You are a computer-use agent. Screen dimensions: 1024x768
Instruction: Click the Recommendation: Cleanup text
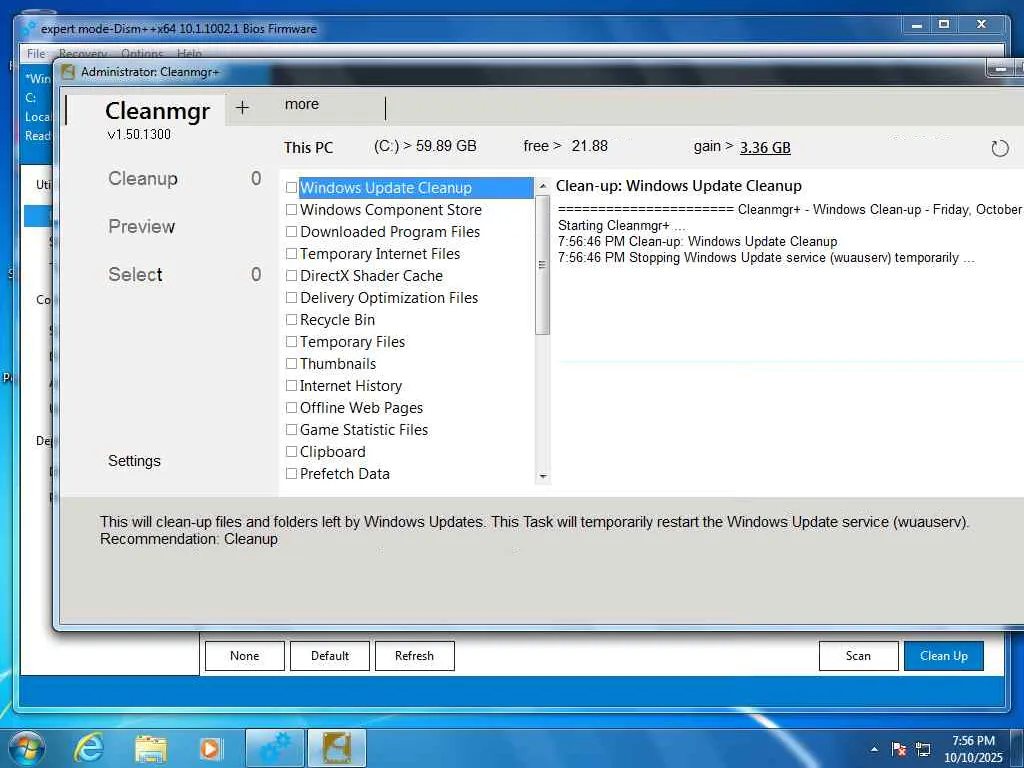coord(189,539)
